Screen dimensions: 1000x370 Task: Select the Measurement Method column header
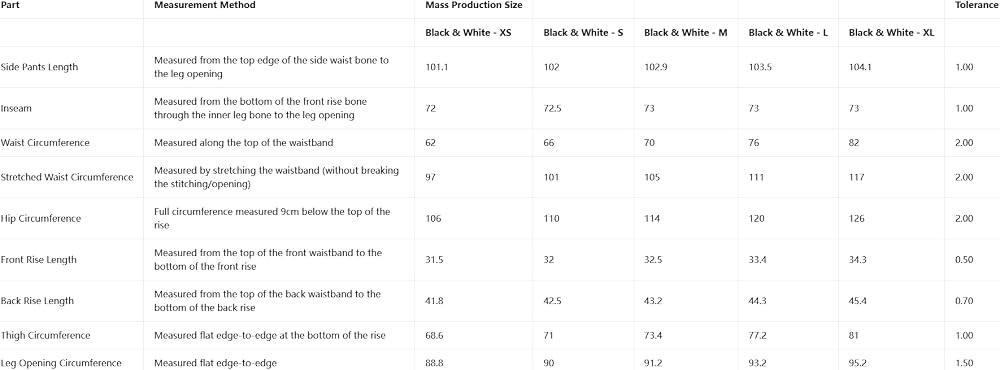[x=205, y=5]
